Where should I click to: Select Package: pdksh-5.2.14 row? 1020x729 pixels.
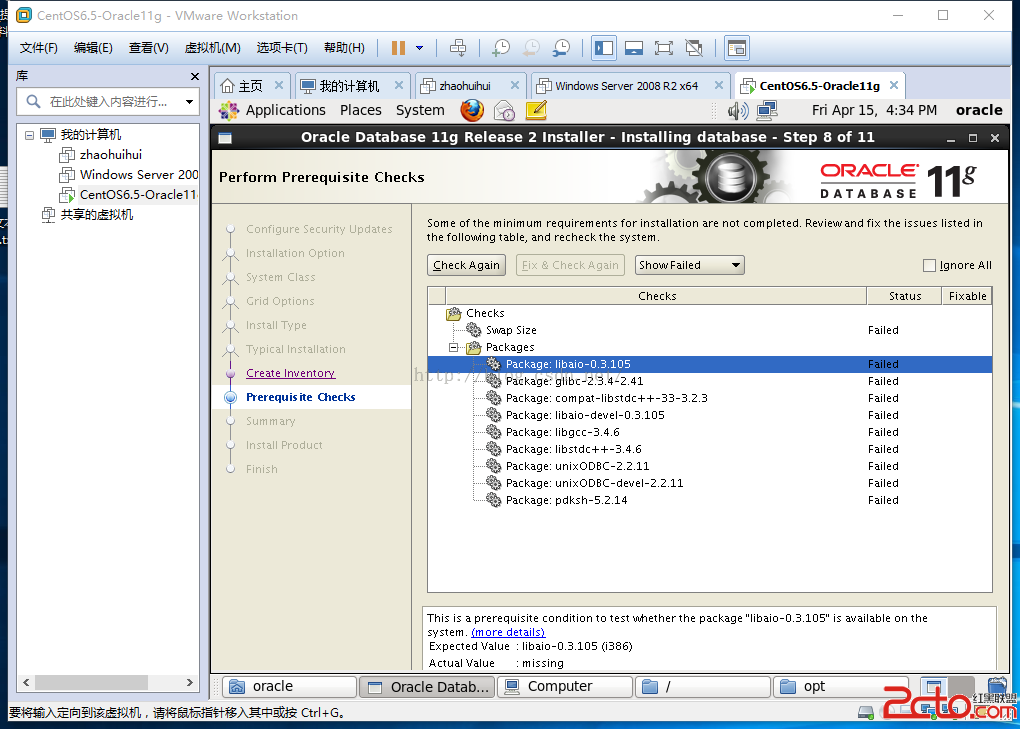(710, 500)
